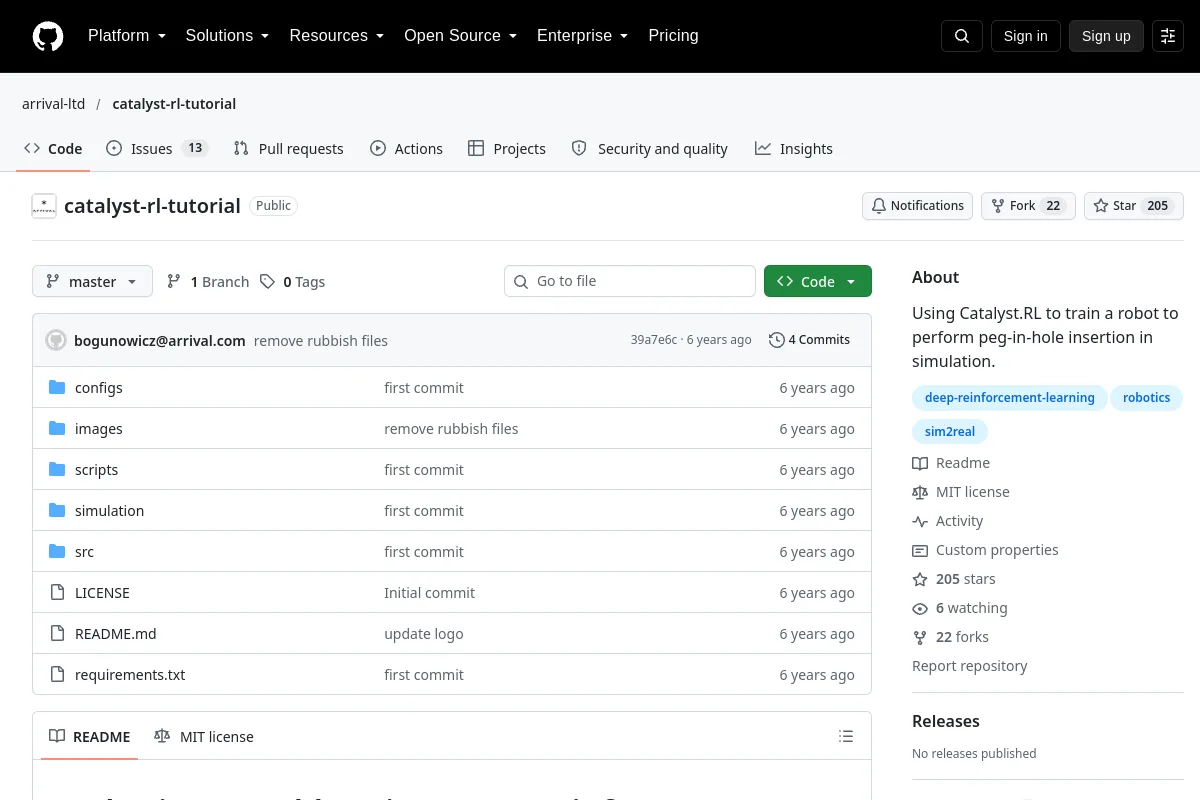
Task: Switch to the Pull requests tab
Action: coord(288,149)
